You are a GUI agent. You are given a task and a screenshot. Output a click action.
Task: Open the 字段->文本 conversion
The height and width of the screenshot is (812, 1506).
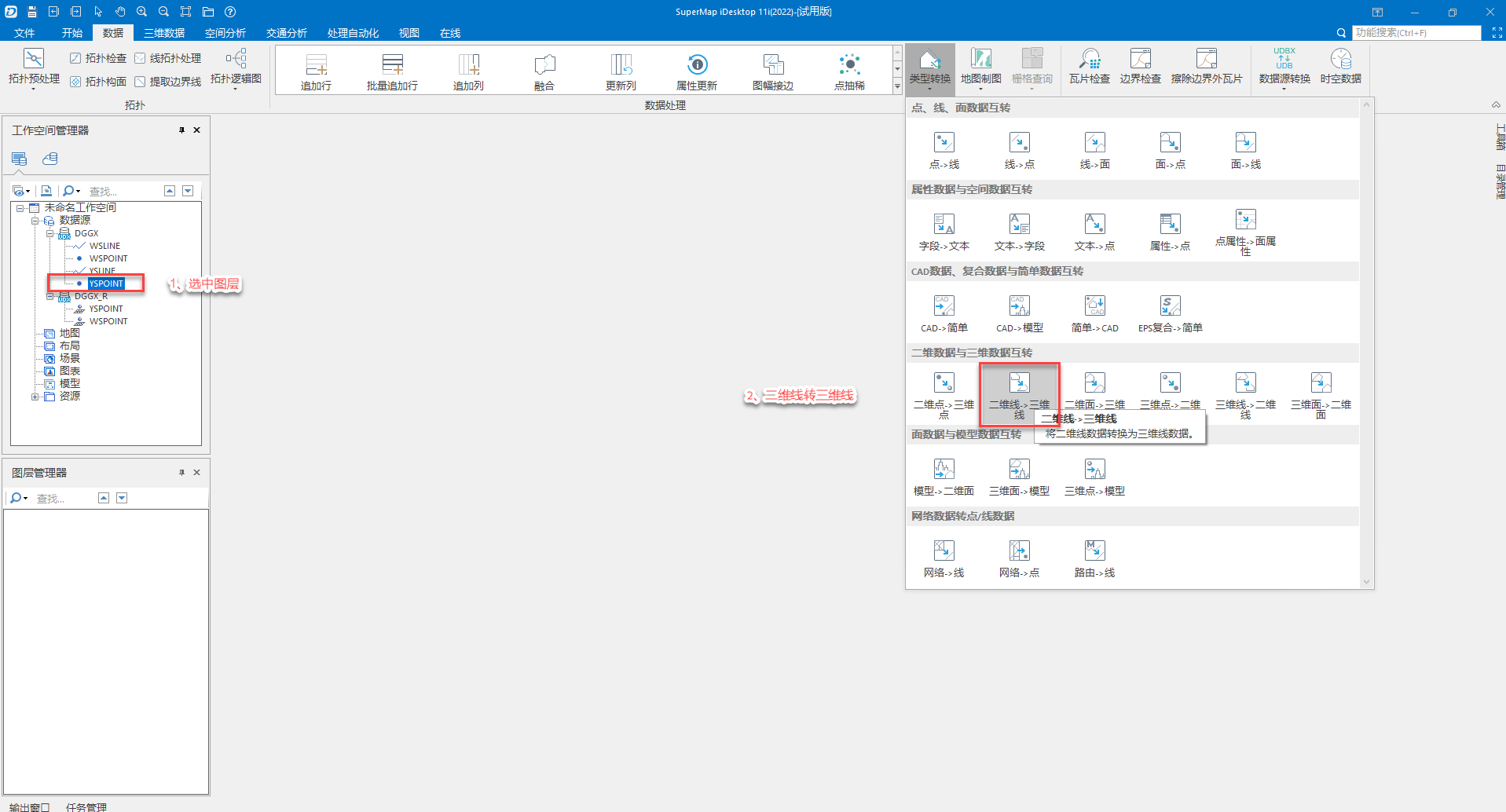coord(944,225)
